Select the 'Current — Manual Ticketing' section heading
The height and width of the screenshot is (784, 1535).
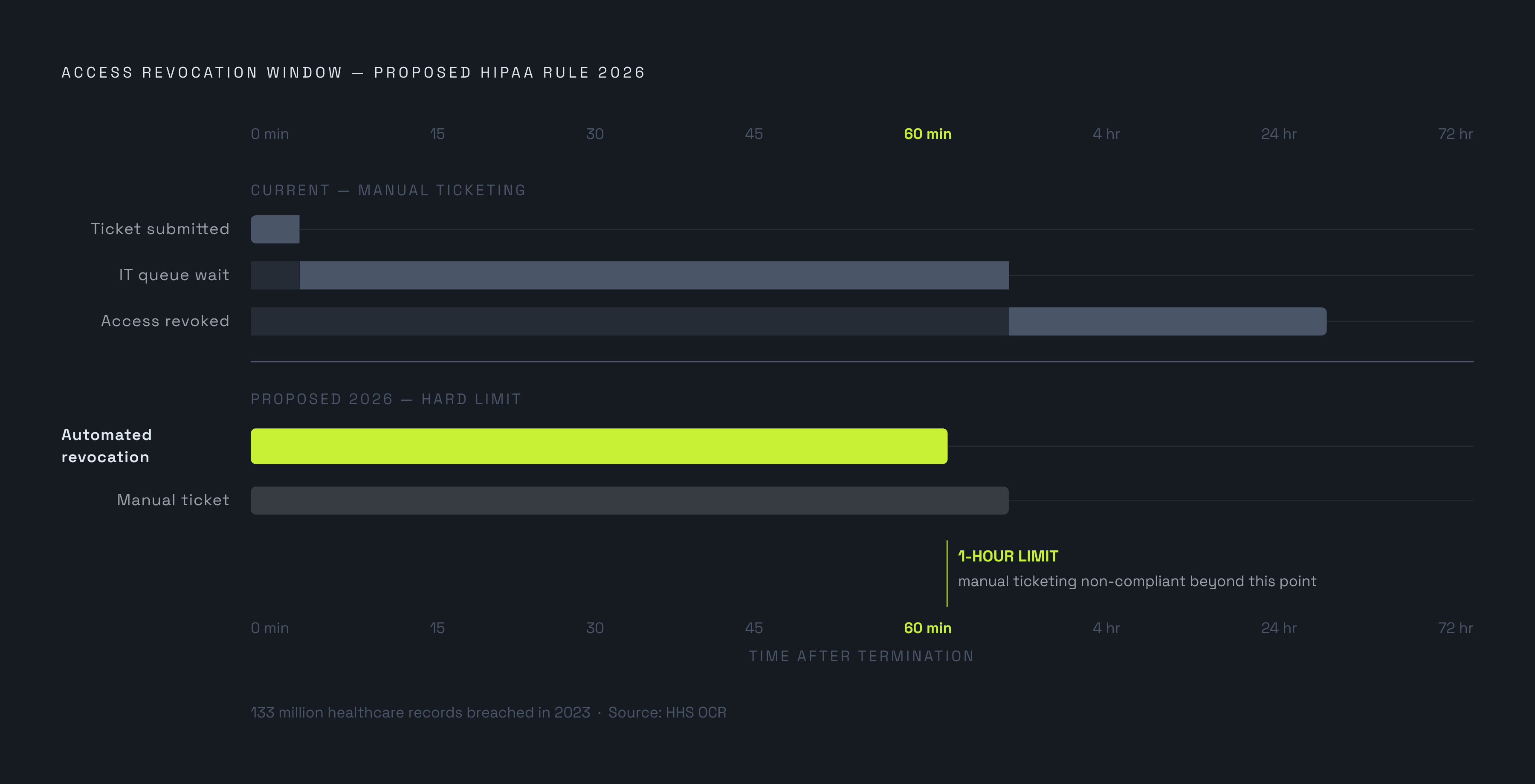coord(388,190)
